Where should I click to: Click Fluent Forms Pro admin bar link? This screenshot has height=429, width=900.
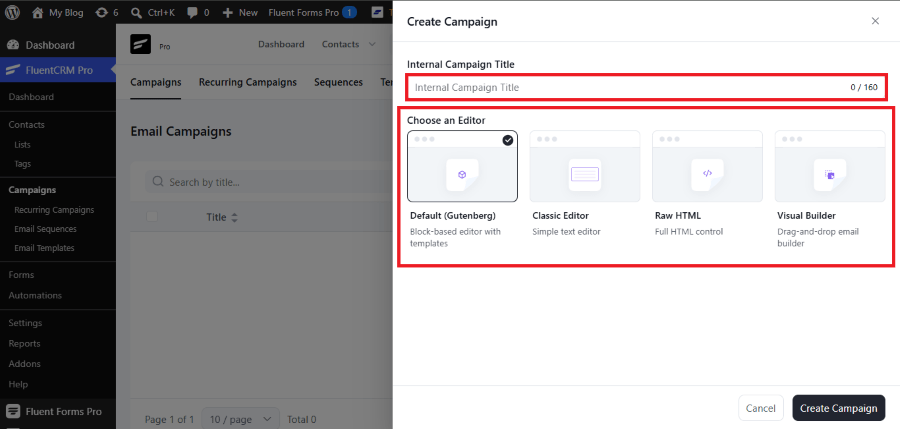tap(304, 13)
